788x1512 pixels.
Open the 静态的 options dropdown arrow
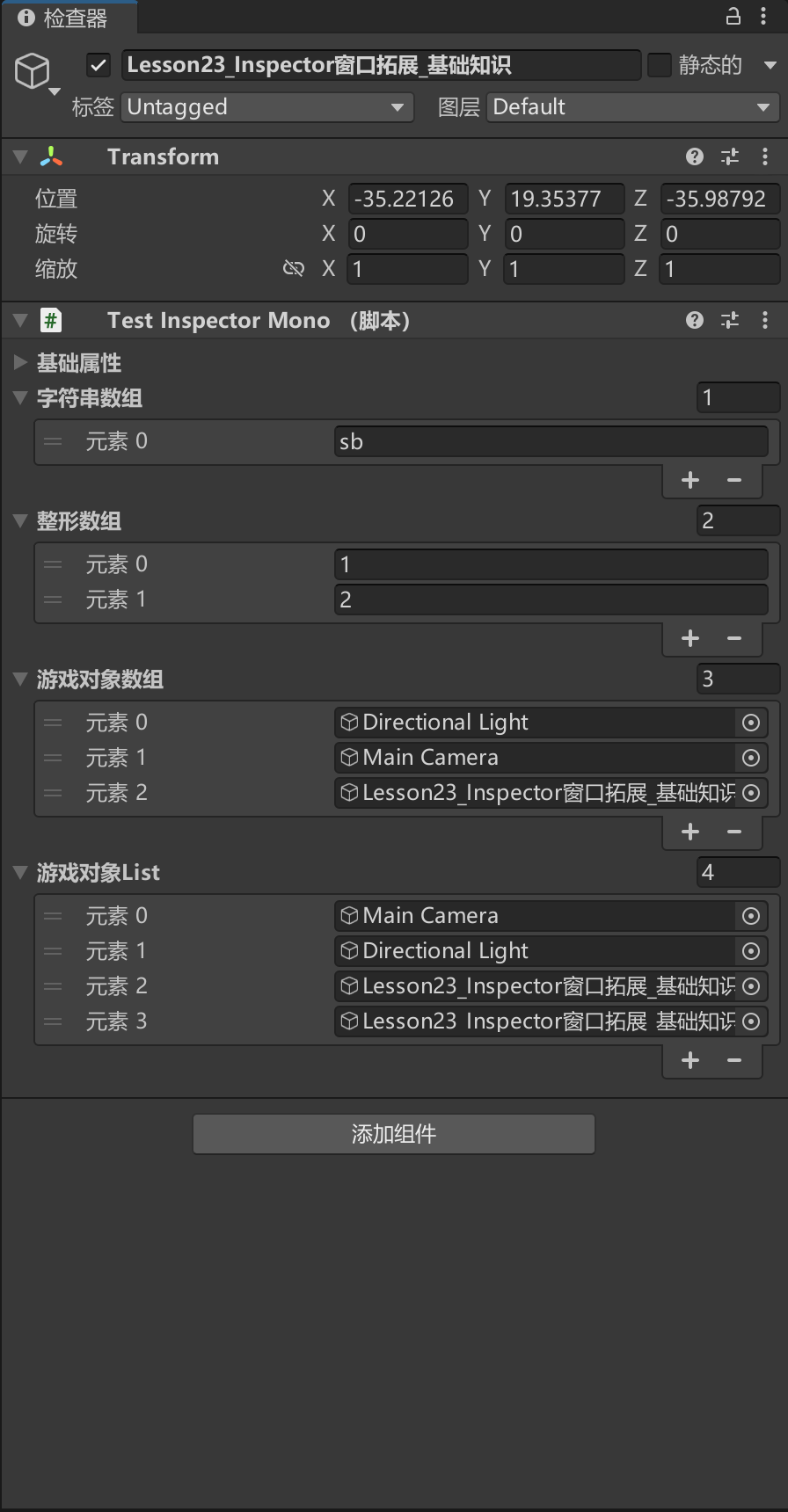pyautogui.click(x=770, y=65)
